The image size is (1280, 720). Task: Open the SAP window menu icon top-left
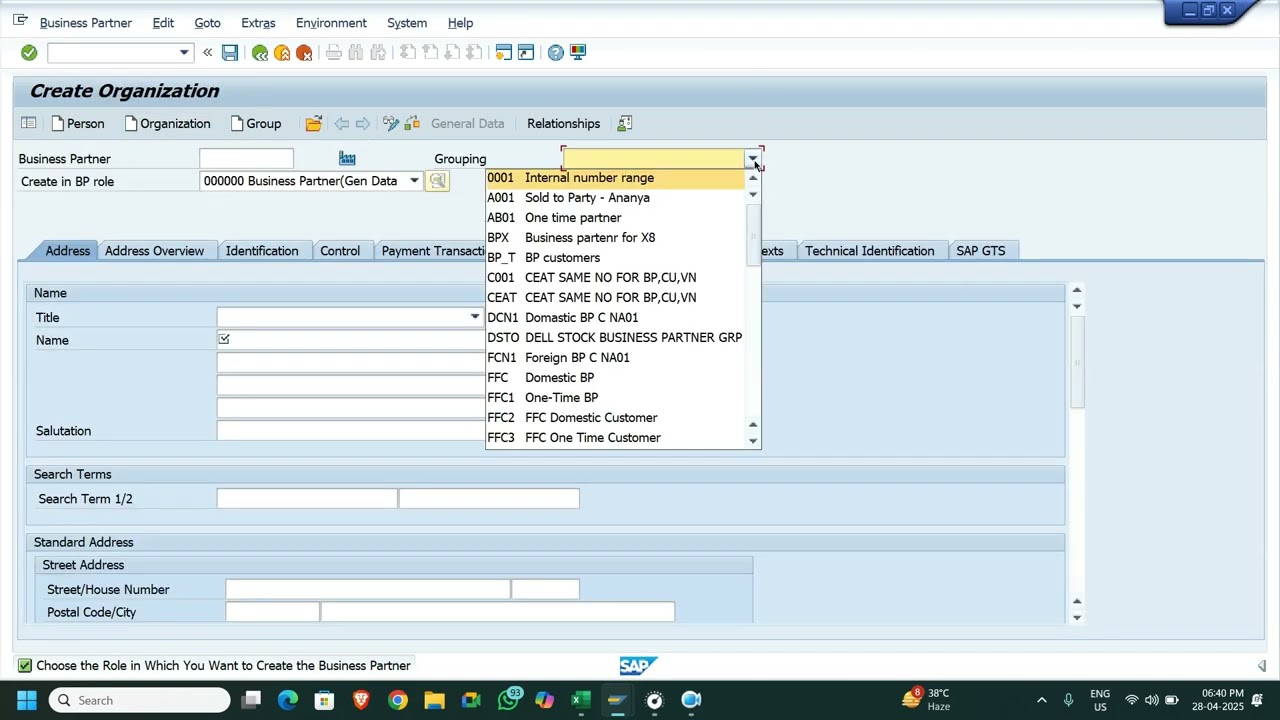tap(20, 20)
